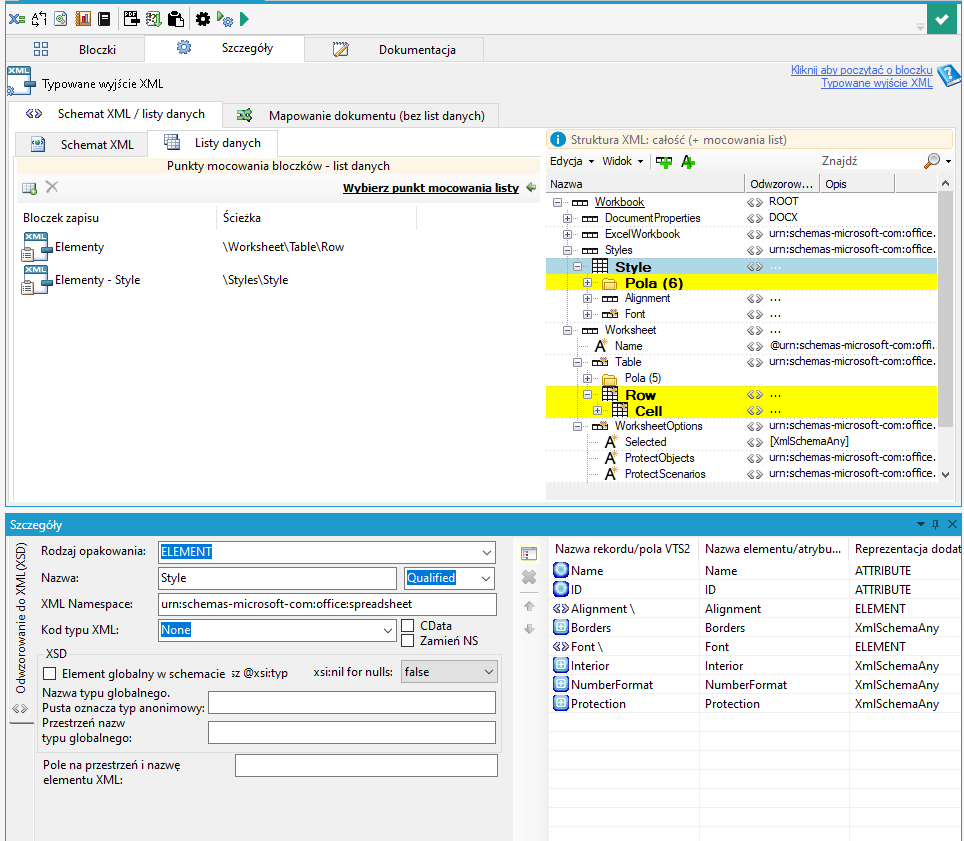This screenshot has height=841, width=964.
Task: Open Mapowanie dokumentu tab
Action: [360, 116]
